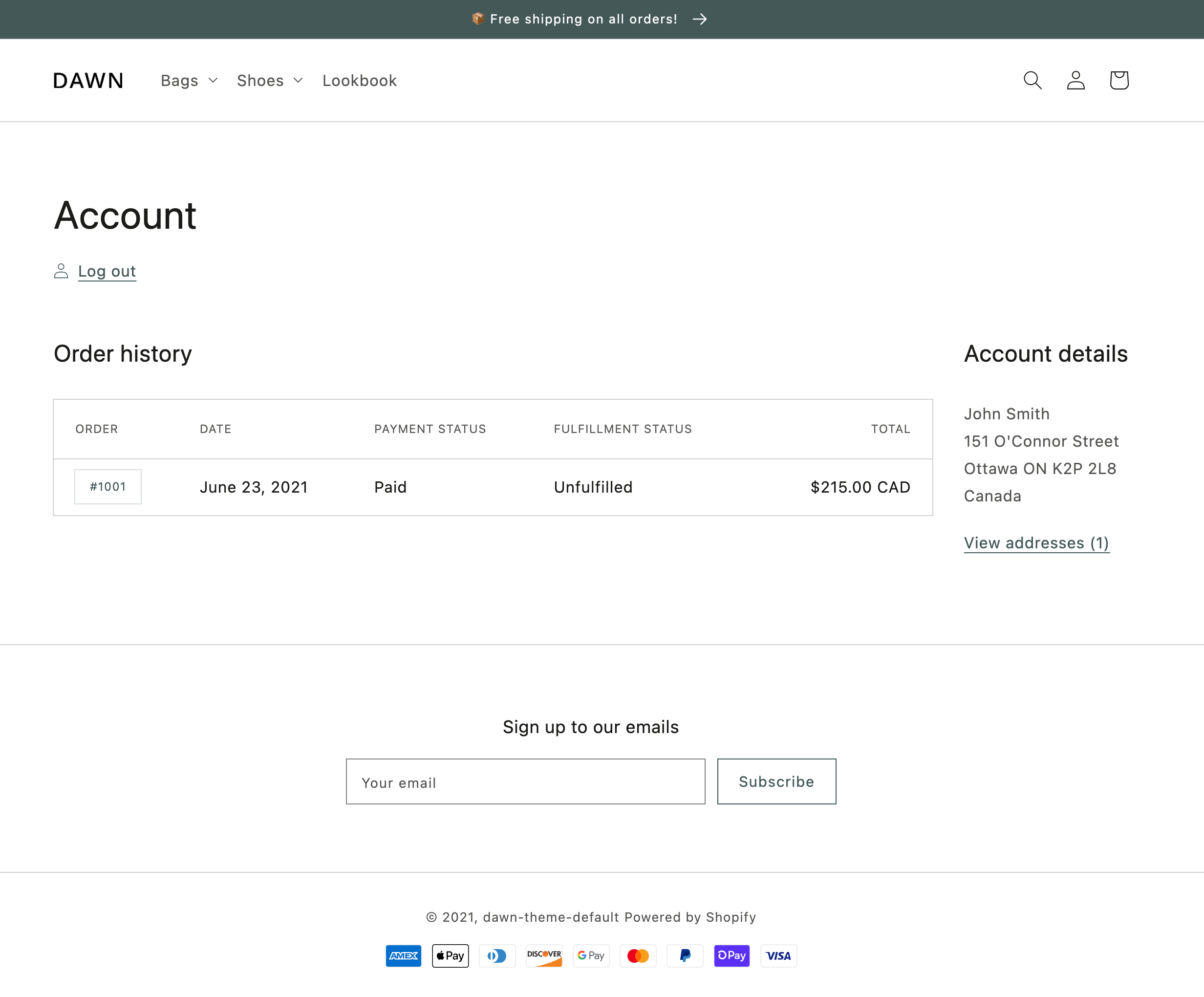Open the Lookbook menu item

pyautogui.click(x=360, y=81)
